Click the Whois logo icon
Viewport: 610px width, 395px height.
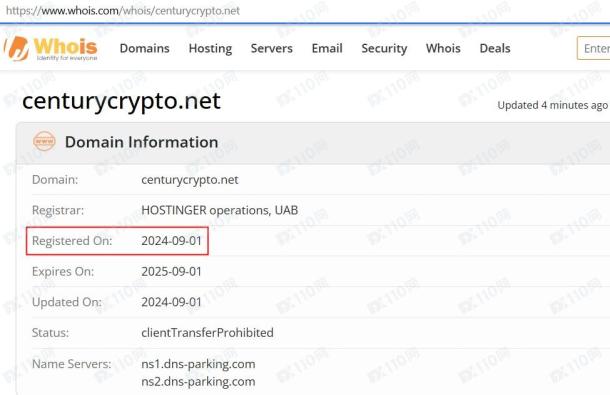(x=17, y=48)
